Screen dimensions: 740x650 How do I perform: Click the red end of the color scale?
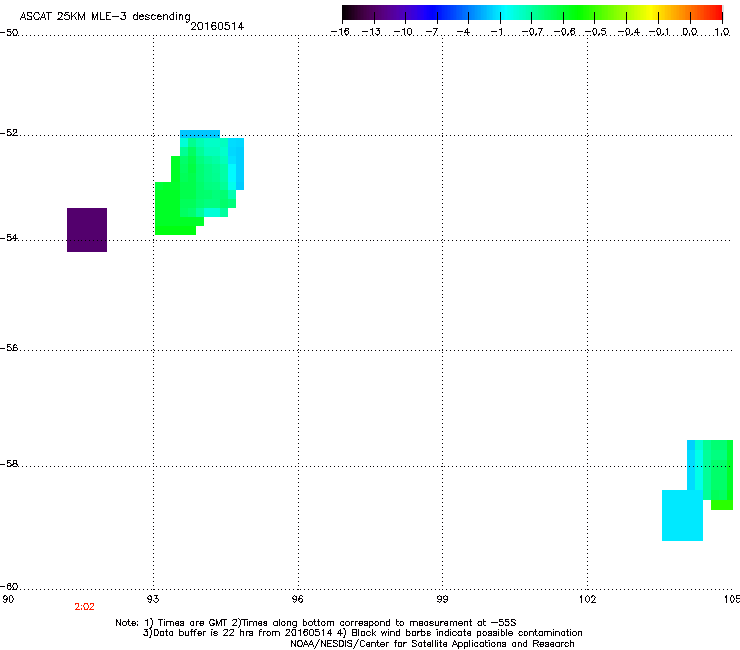tap(715, 13)
